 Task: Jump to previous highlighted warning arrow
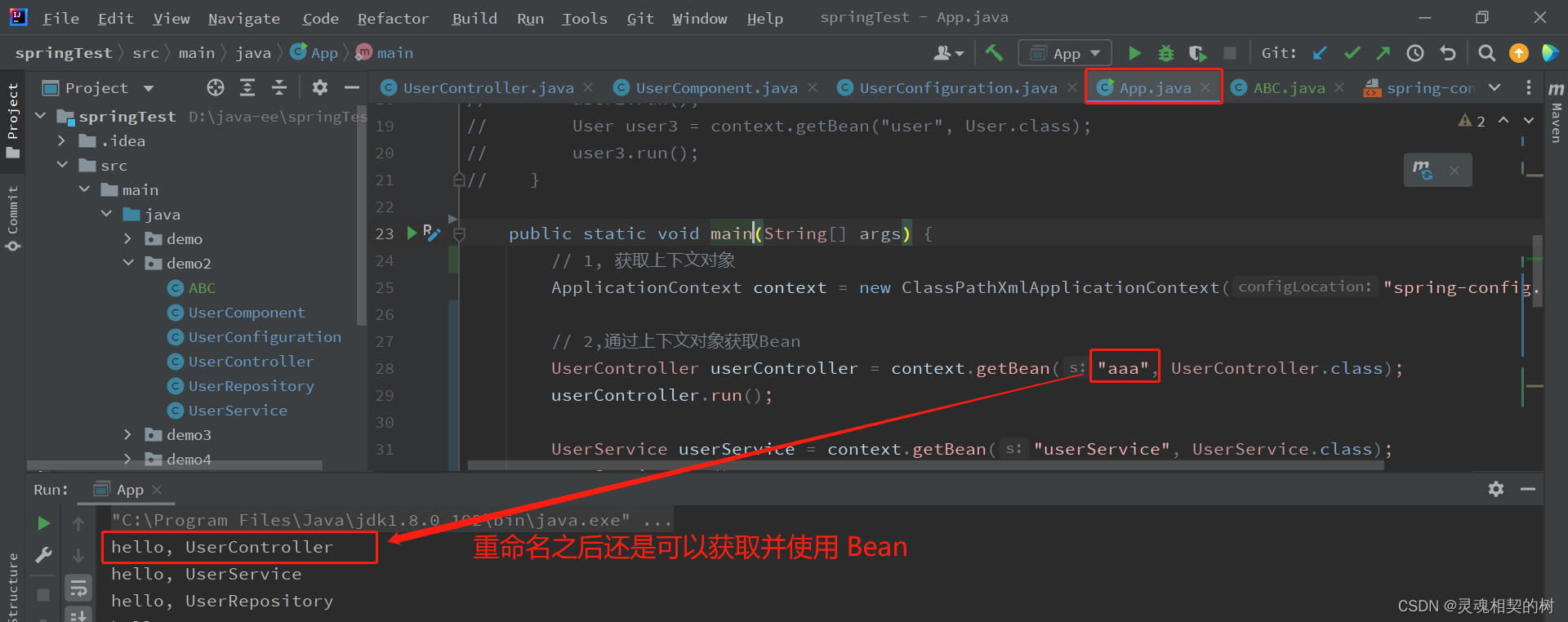[x=1503, y=120]
